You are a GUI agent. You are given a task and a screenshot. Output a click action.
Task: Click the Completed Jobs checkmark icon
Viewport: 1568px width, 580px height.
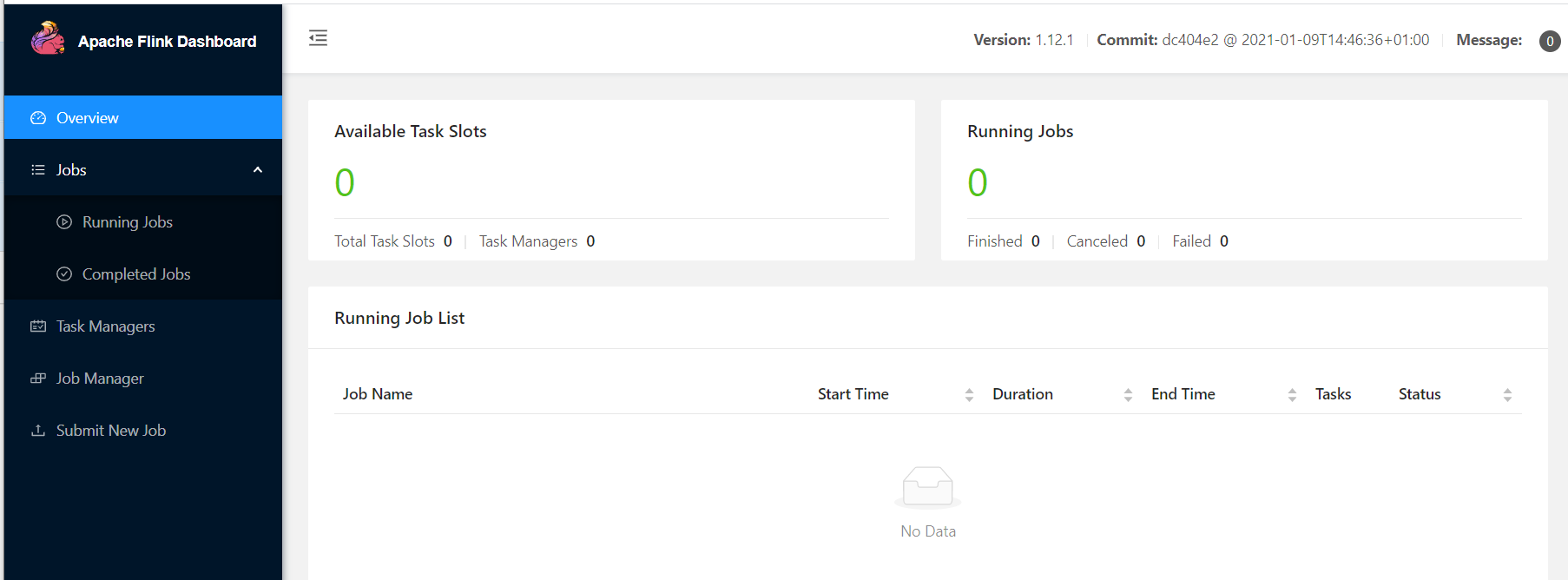tap(64, 274)
